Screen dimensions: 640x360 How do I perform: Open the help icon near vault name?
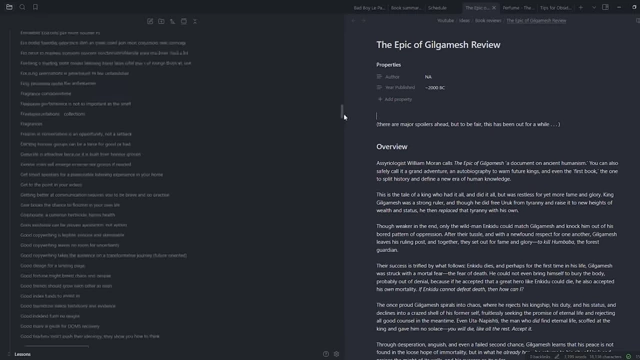326,354
